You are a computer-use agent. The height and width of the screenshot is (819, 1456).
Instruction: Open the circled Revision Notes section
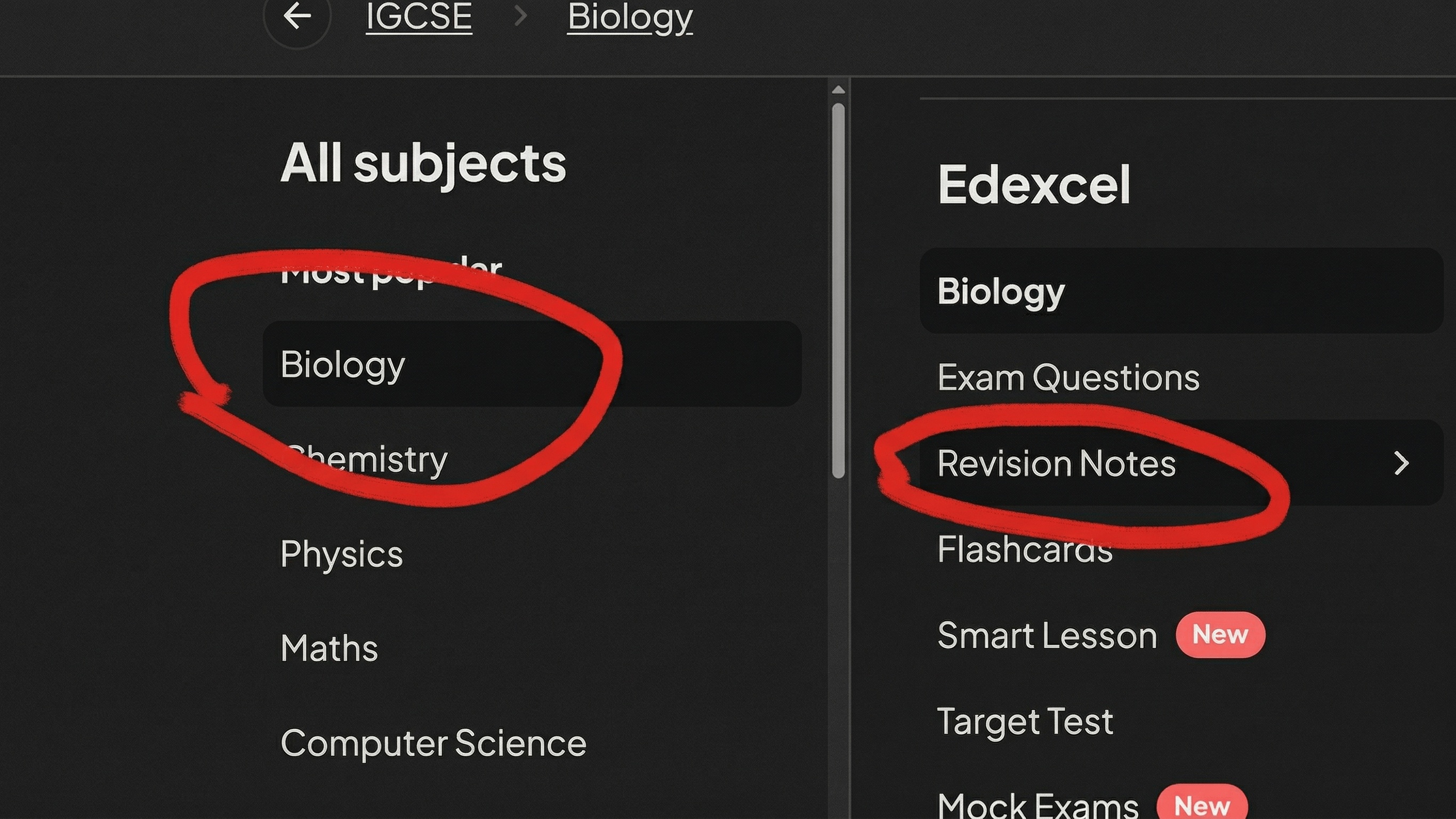[x=1055, y=463]
